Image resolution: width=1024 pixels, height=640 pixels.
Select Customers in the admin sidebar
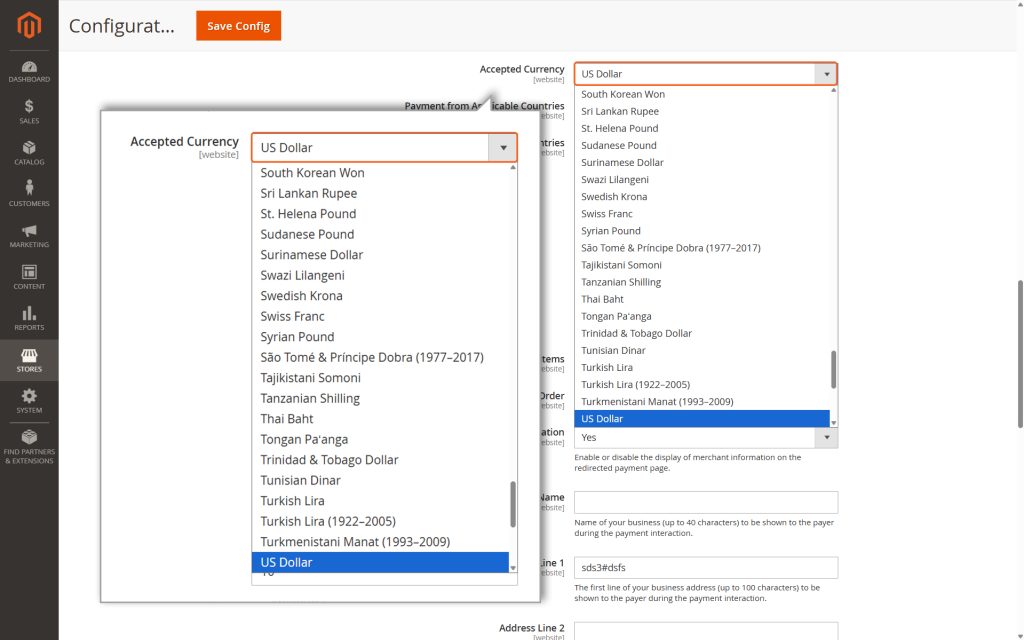29,194
